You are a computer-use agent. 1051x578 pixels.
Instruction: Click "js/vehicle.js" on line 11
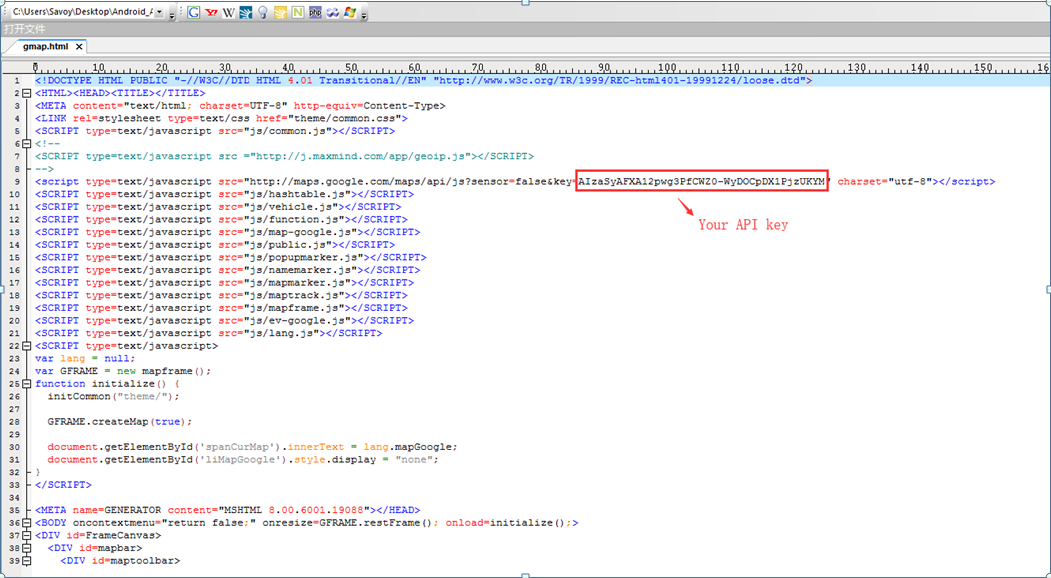[x=292, y=207]
